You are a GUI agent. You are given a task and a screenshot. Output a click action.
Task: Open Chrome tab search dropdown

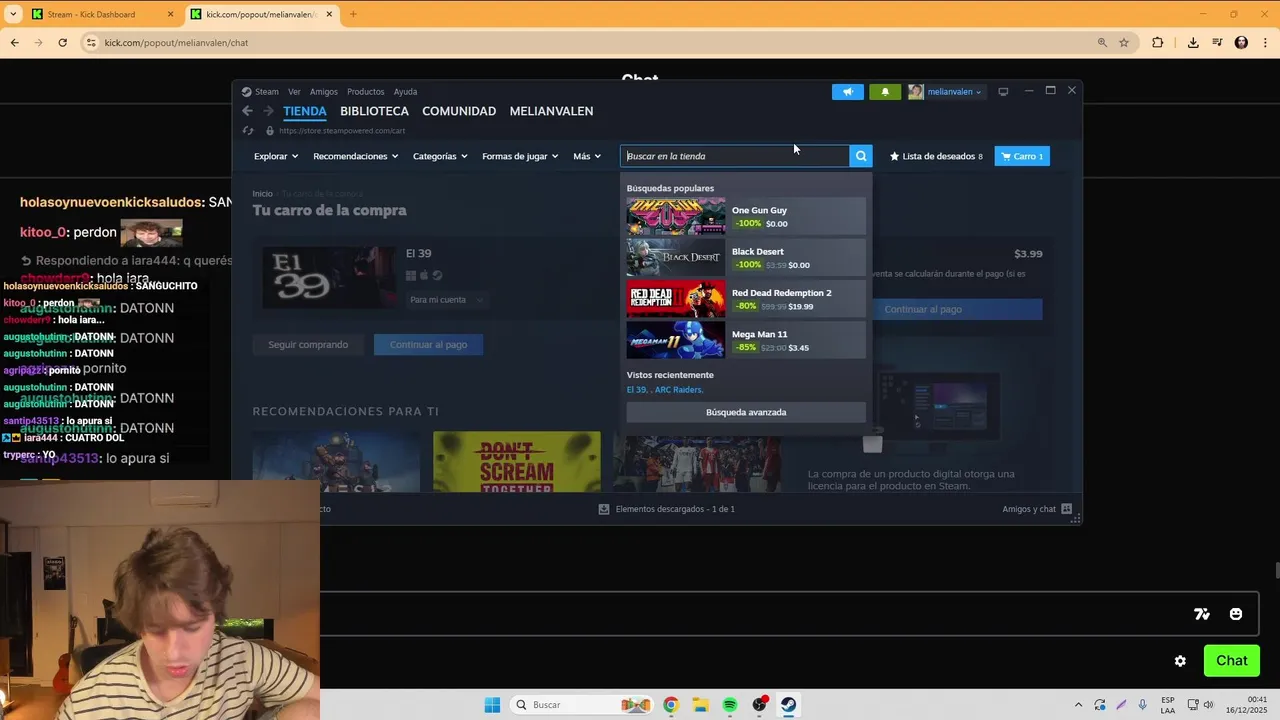tap(14, 14)
